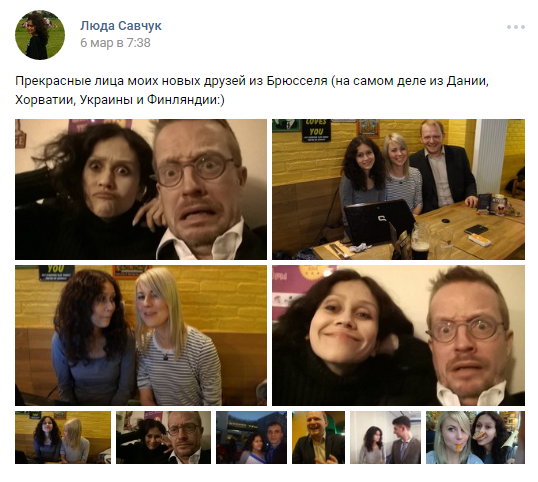Click Люда Савчук's round profile avatar

click(40, 35)
